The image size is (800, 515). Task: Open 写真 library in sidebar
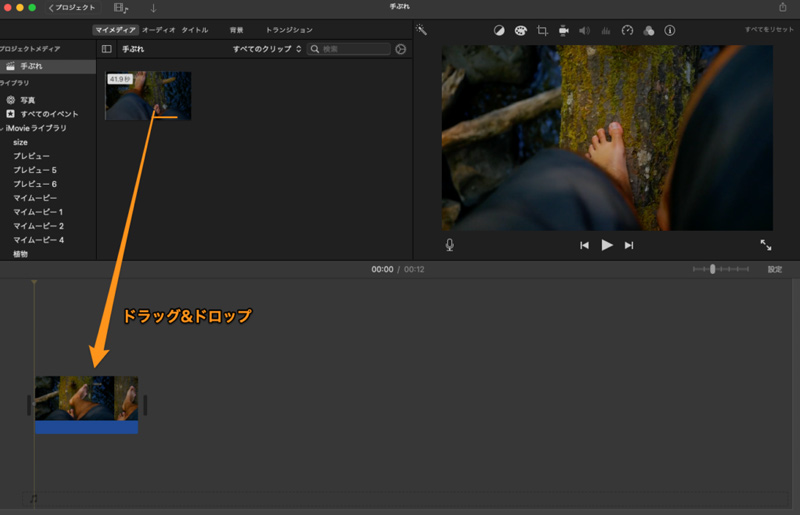28,100
